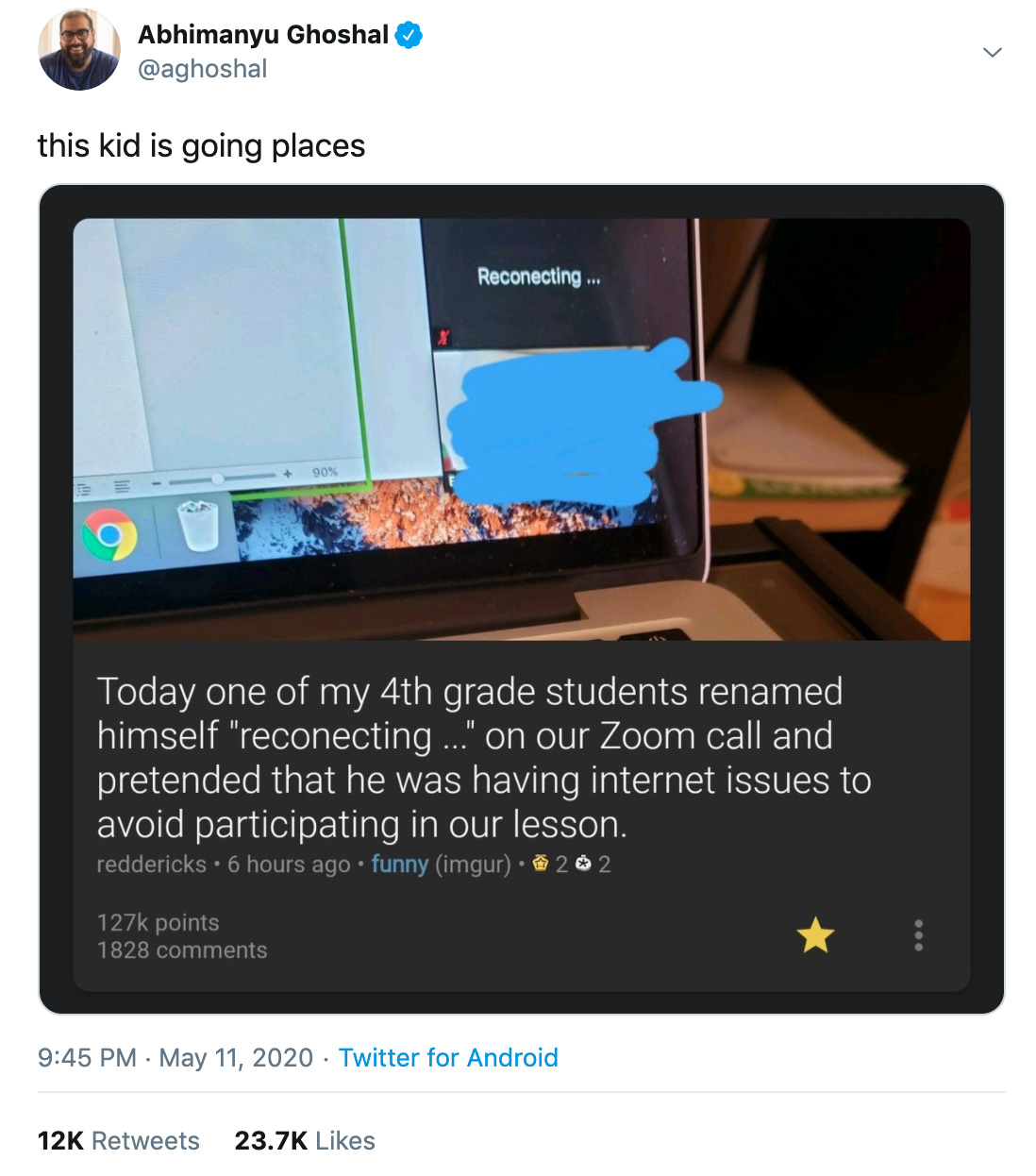Open the redderick's username
Screen dimensions: 1036x1176
pyautogui.click(x=151, y=864)
